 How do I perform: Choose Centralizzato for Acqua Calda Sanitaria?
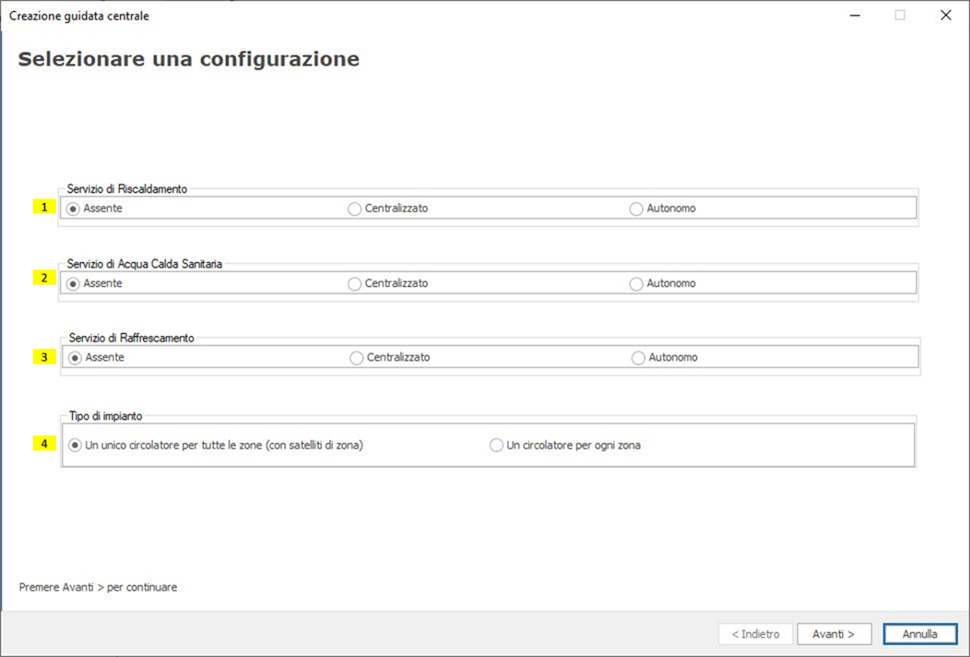point(354,284)
